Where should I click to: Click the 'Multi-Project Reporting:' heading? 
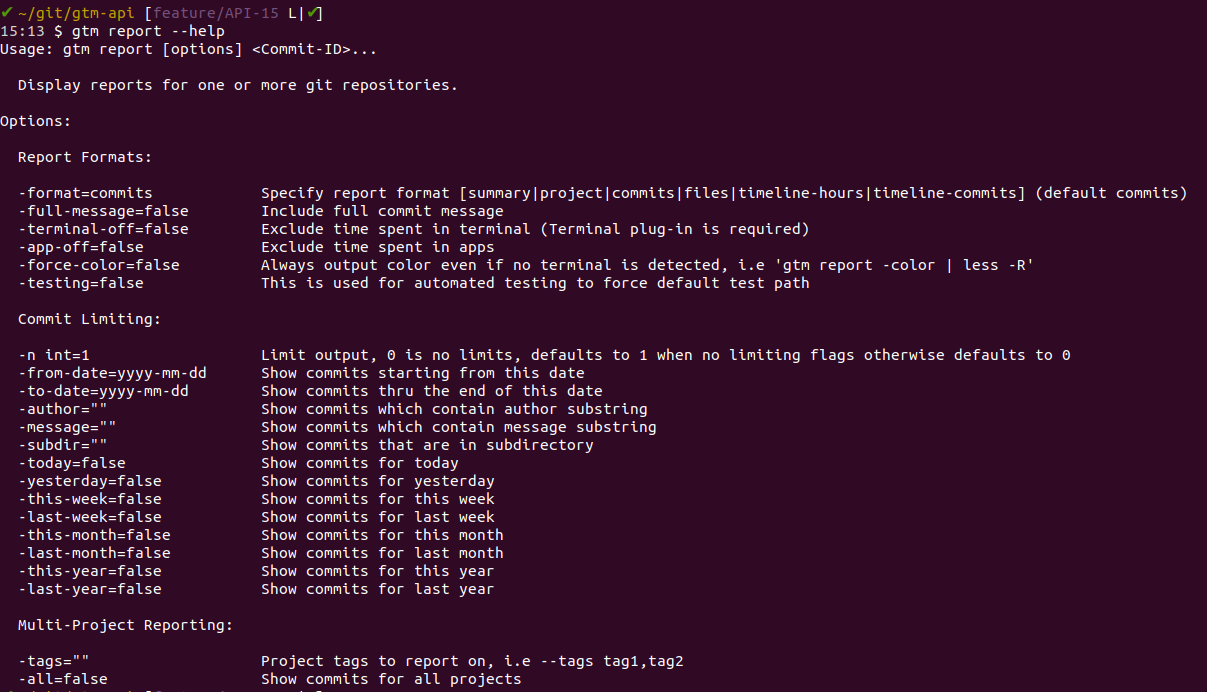point(126,625)
